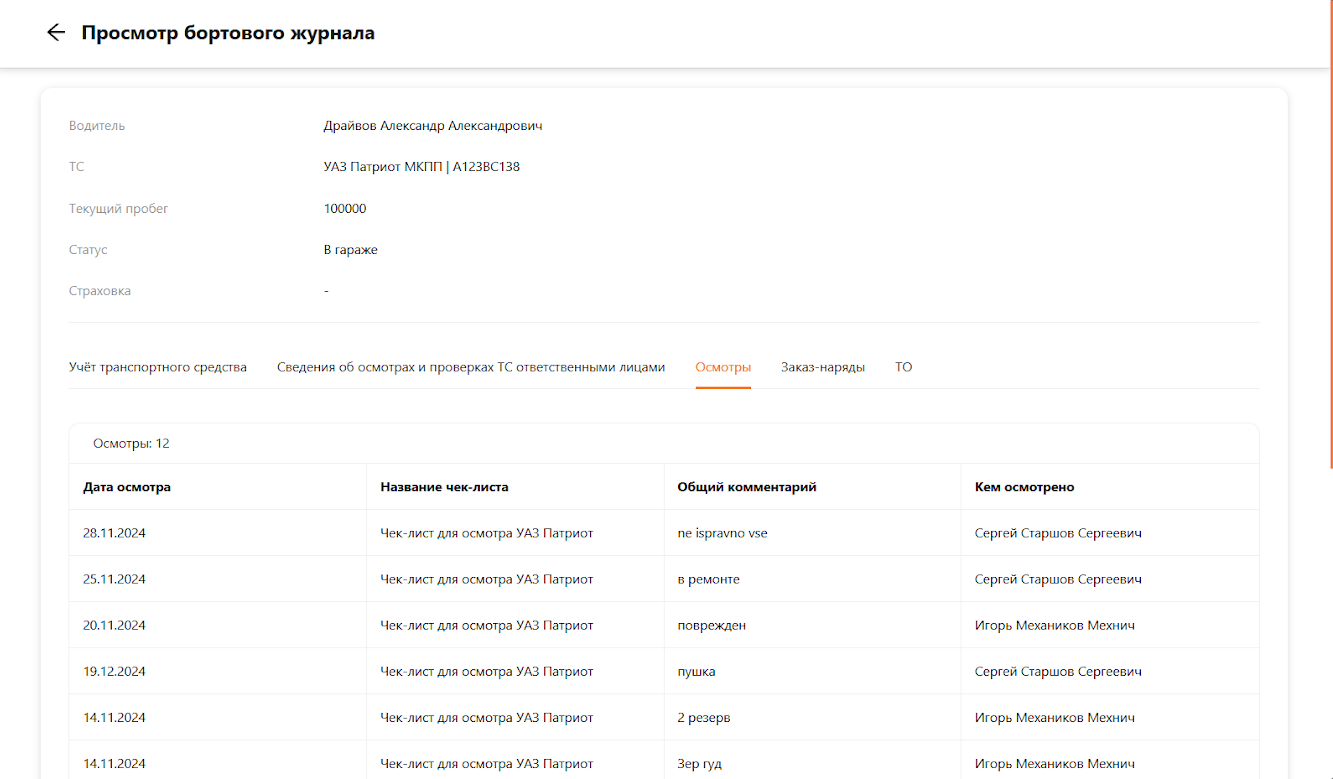This screenshot has height=779, width=1333.
Task: Click the Дата осмотра column header
Action: (x=127, y=487)
